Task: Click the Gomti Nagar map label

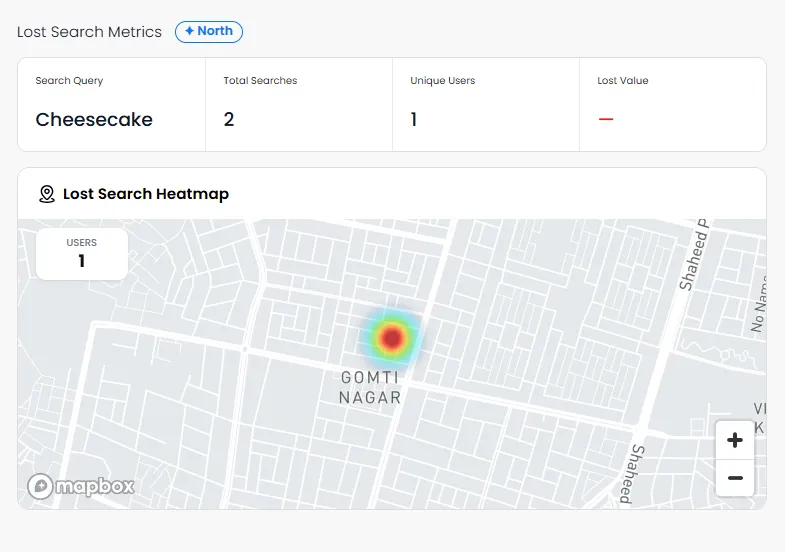Action: pos(370,387)
